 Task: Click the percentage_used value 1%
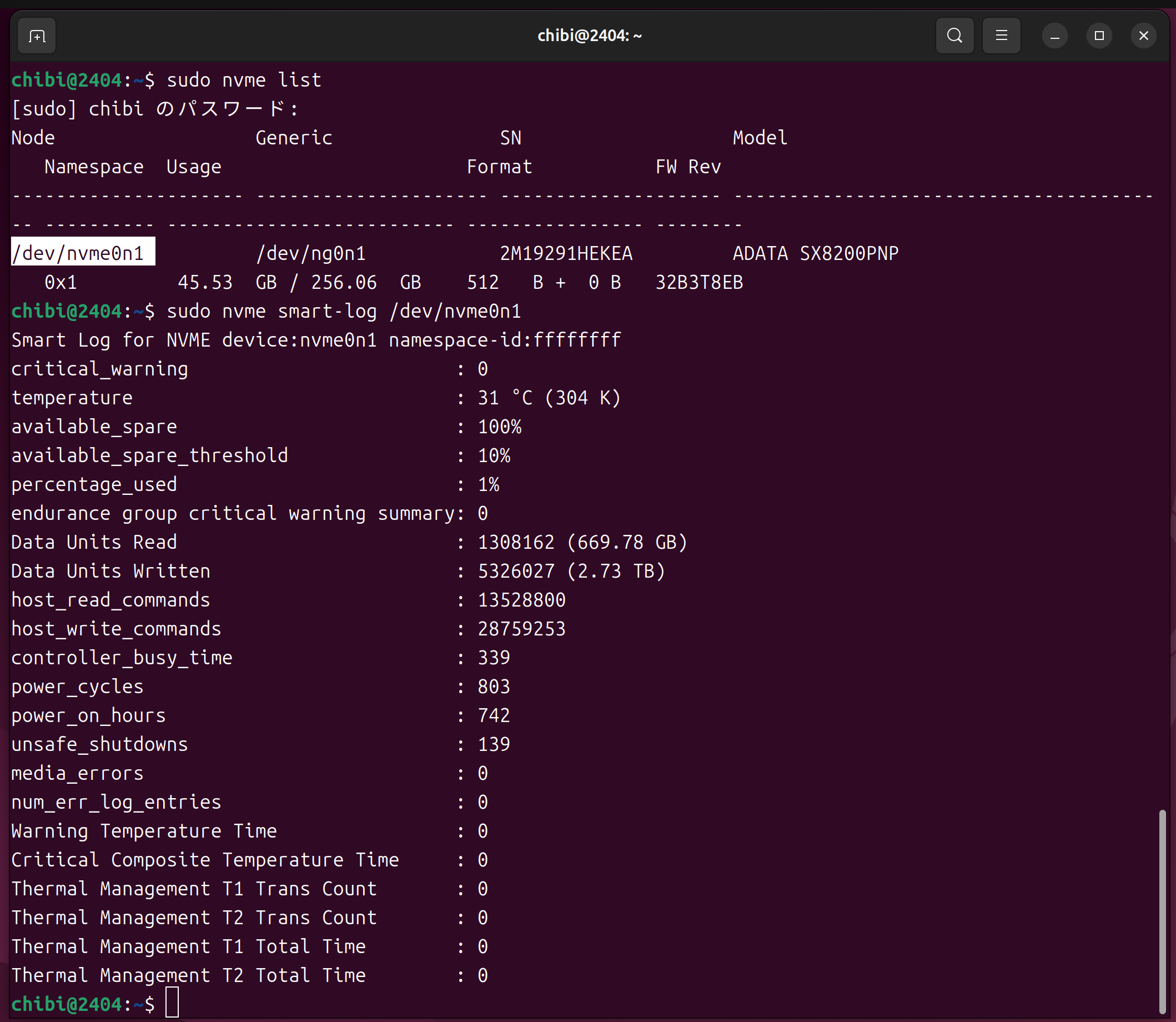489,484
